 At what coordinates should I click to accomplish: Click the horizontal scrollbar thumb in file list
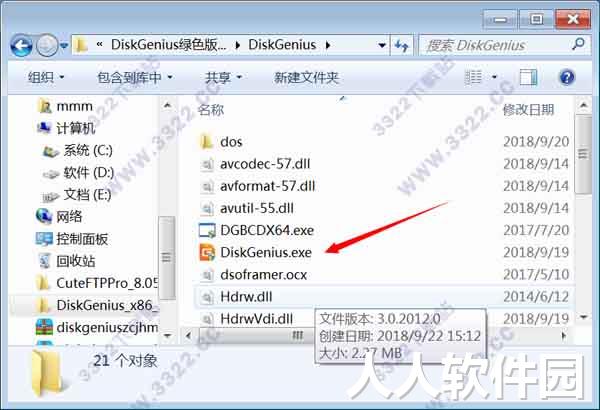pos(256,336)
